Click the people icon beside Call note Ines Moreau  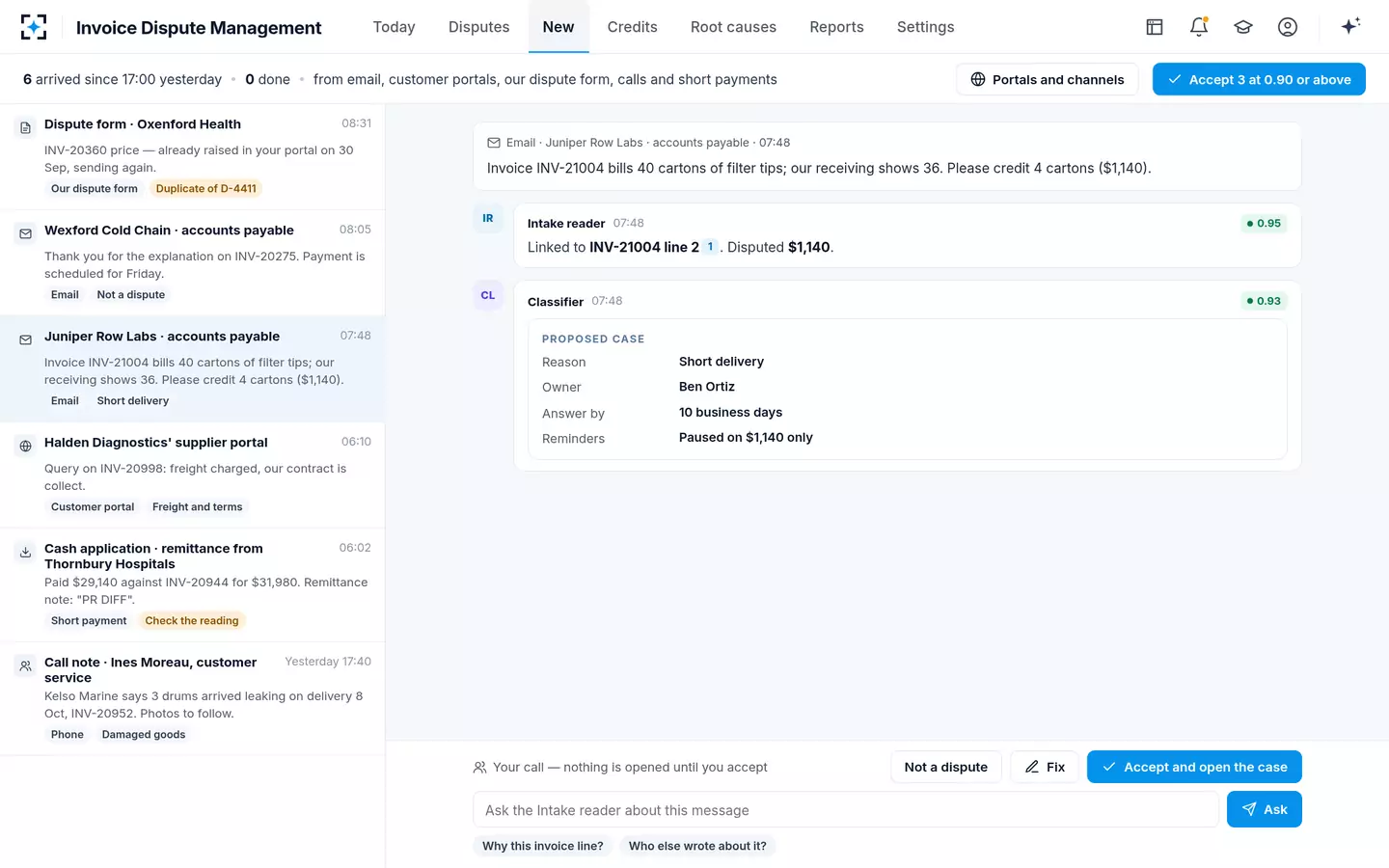click(26, 665)
